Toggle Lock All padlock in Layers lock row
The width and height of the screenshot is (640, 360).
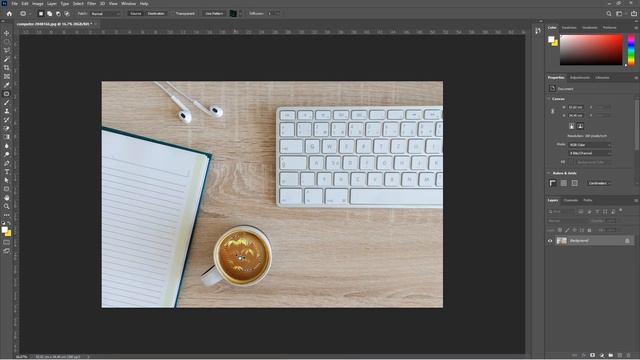click(589, 230)
